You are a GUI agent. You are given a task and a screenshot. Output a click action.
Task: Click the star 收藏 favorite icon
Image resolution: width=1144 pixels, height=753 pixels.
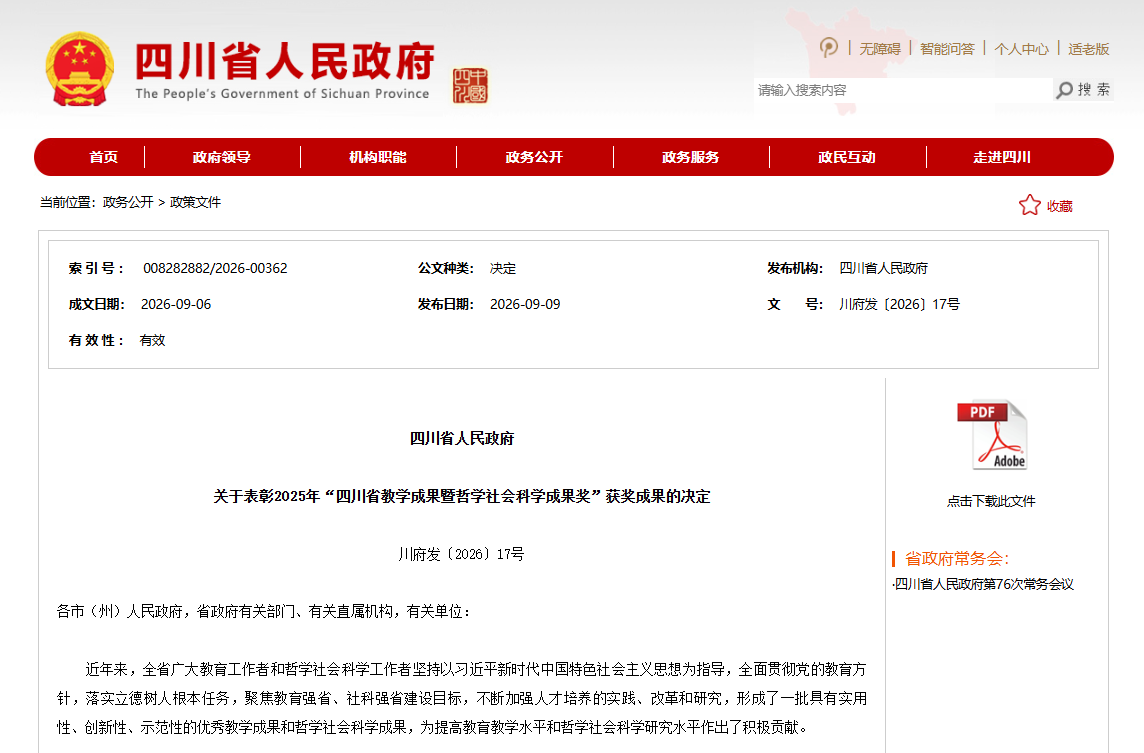(x=1029, y=205)
